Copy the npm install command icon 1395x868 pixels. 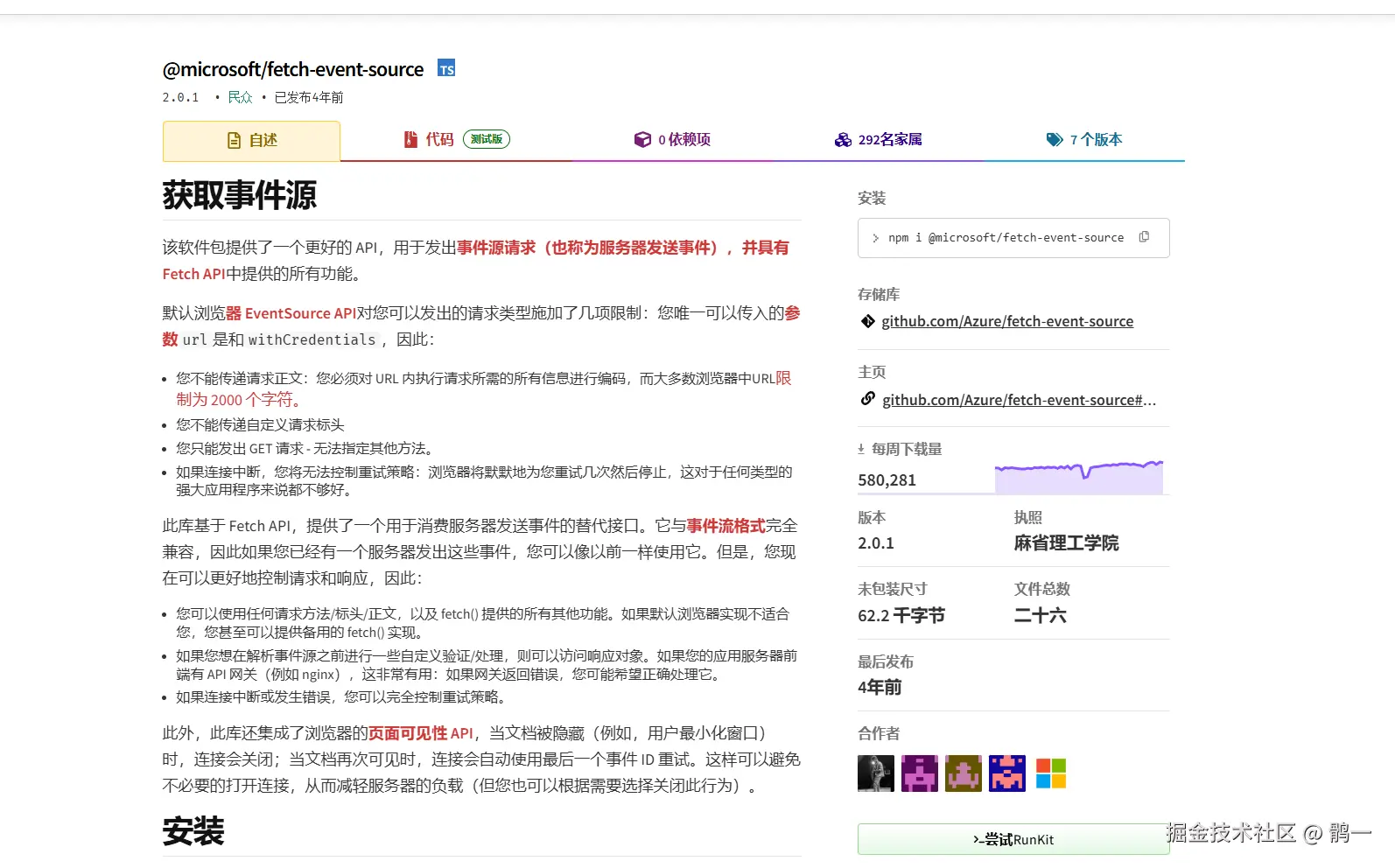[1144, 237]
